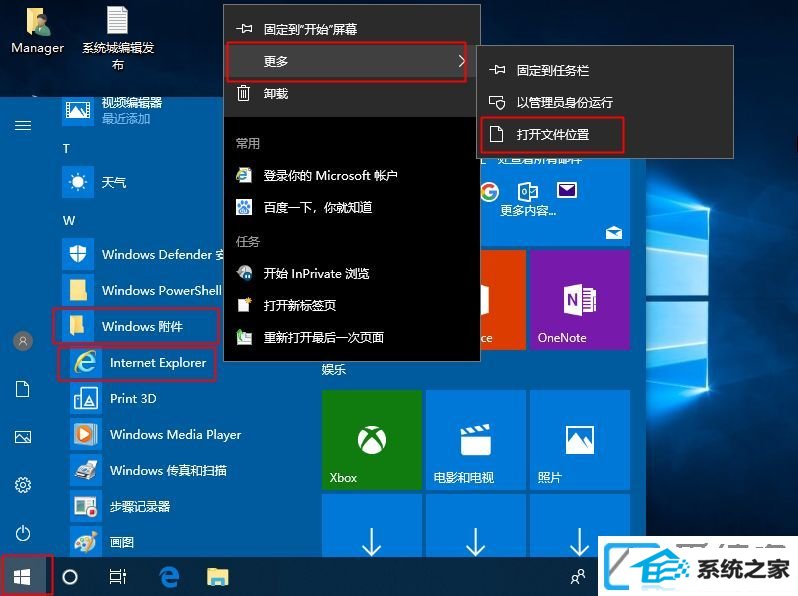798x596 pixels.
Task: Select 开始 InPrivate 浏览 task
Action: coord(352,273)
